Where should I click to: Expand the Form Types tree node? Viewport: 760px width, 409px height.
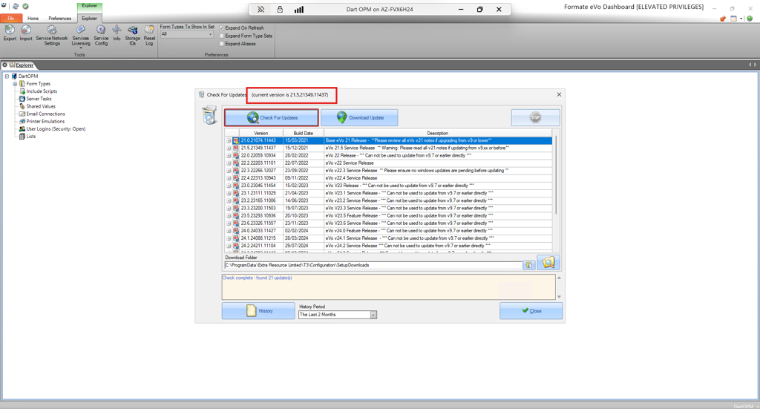pyautogui.click(x=15, y=84)
